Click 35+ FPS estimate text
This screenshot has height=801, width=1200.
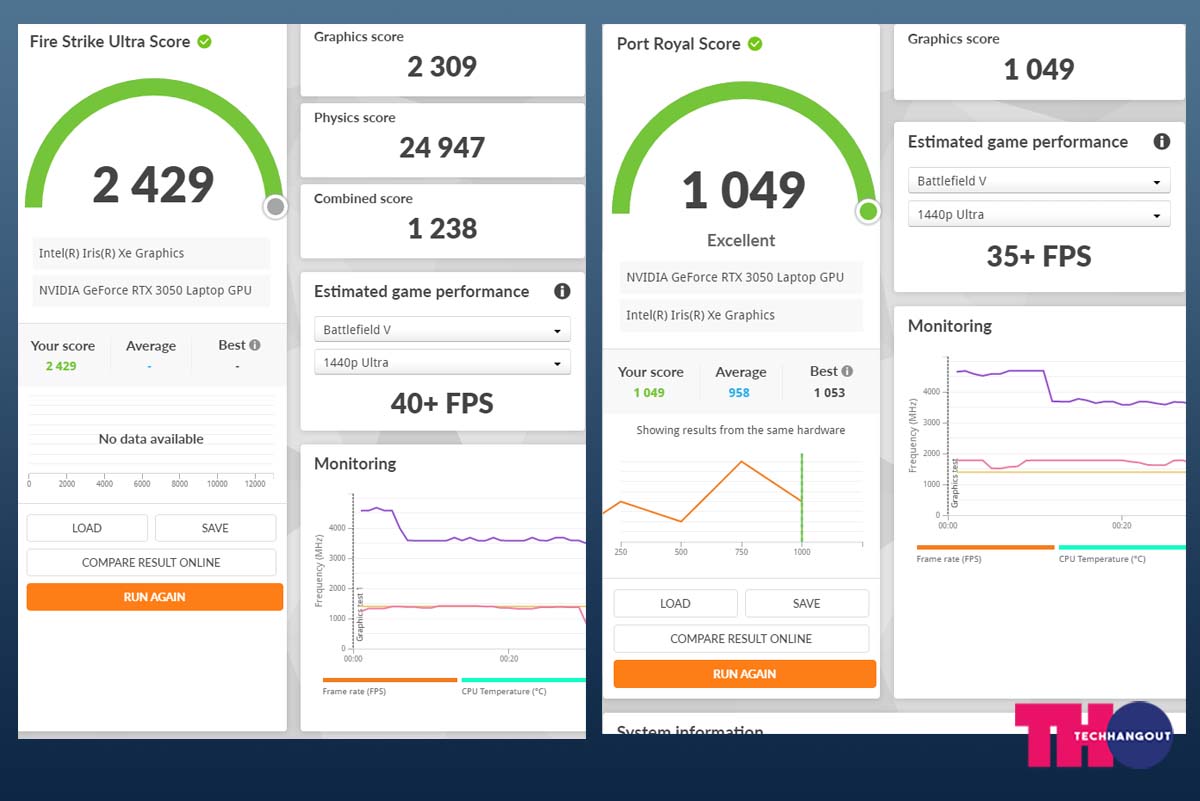point(1039,257)
